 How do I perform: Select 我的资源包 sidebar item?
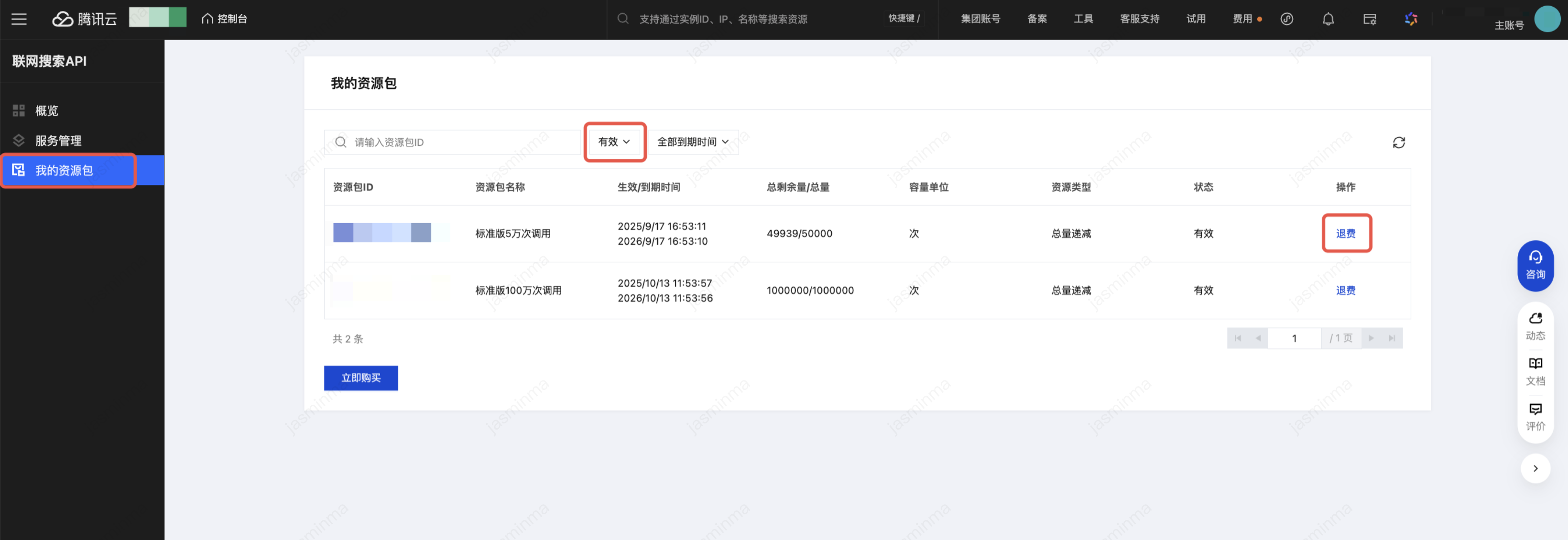coord(64,171)
